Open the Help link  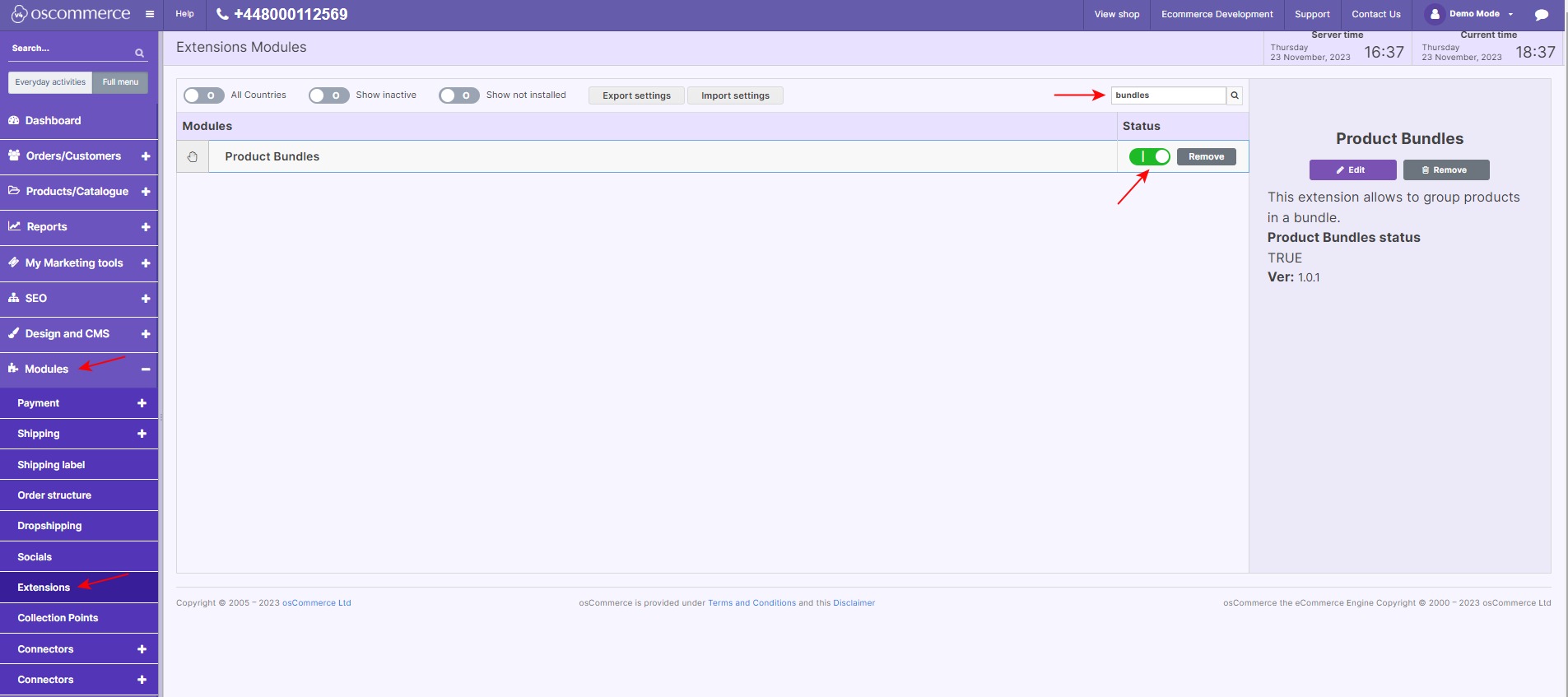(x=185, y=14)
